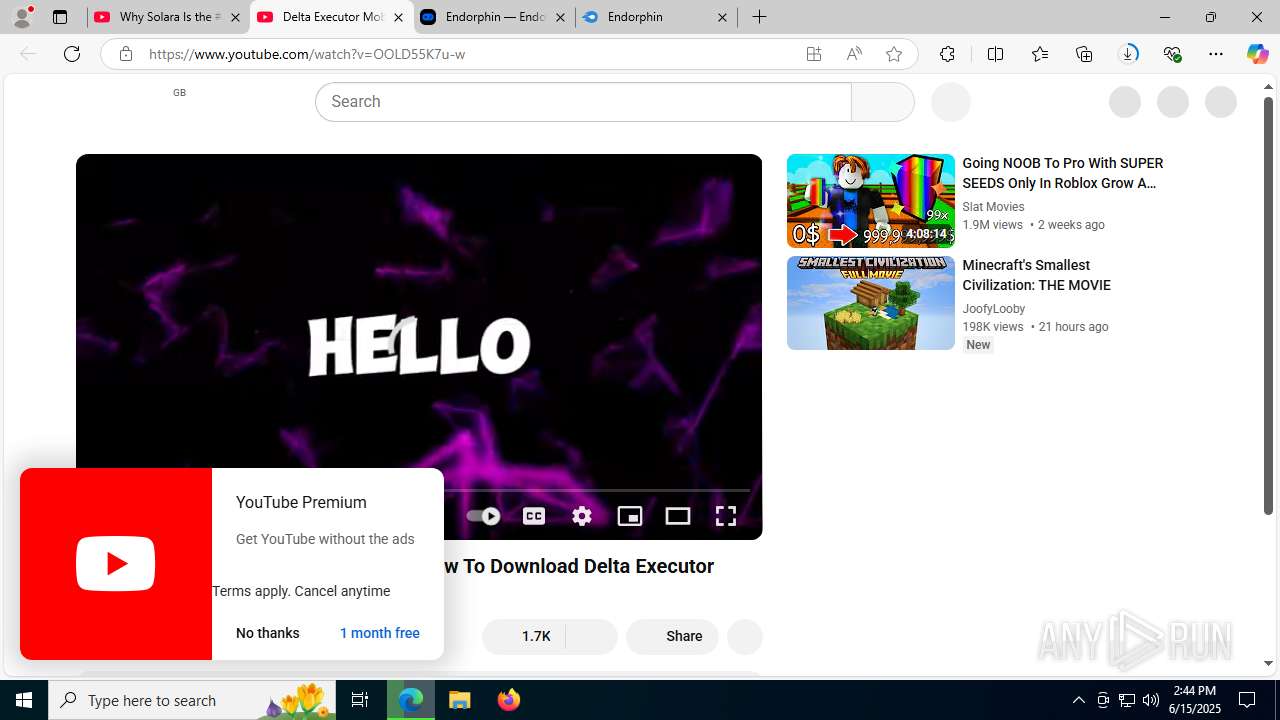Open browser Extensions icon
The width and height of the screenshot is (1280, 720).
947,54
